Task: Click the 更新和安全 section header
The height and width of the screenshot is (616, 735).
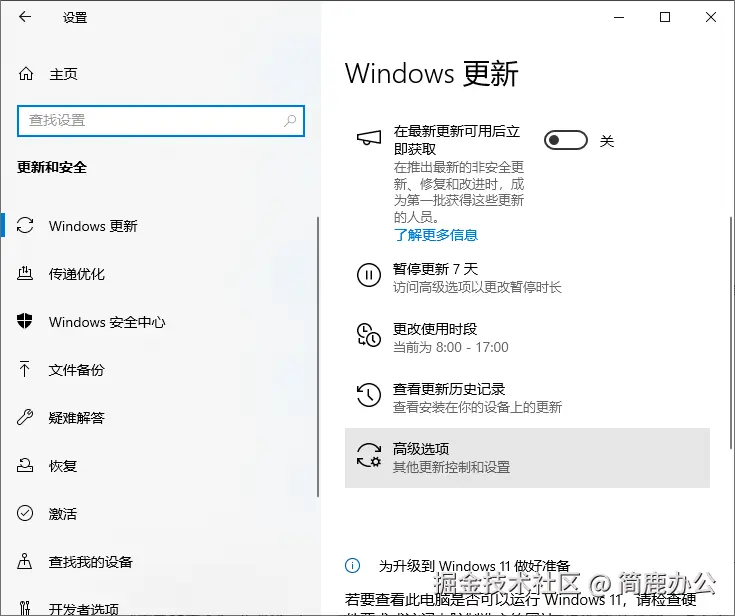Action: pos(52,167)
